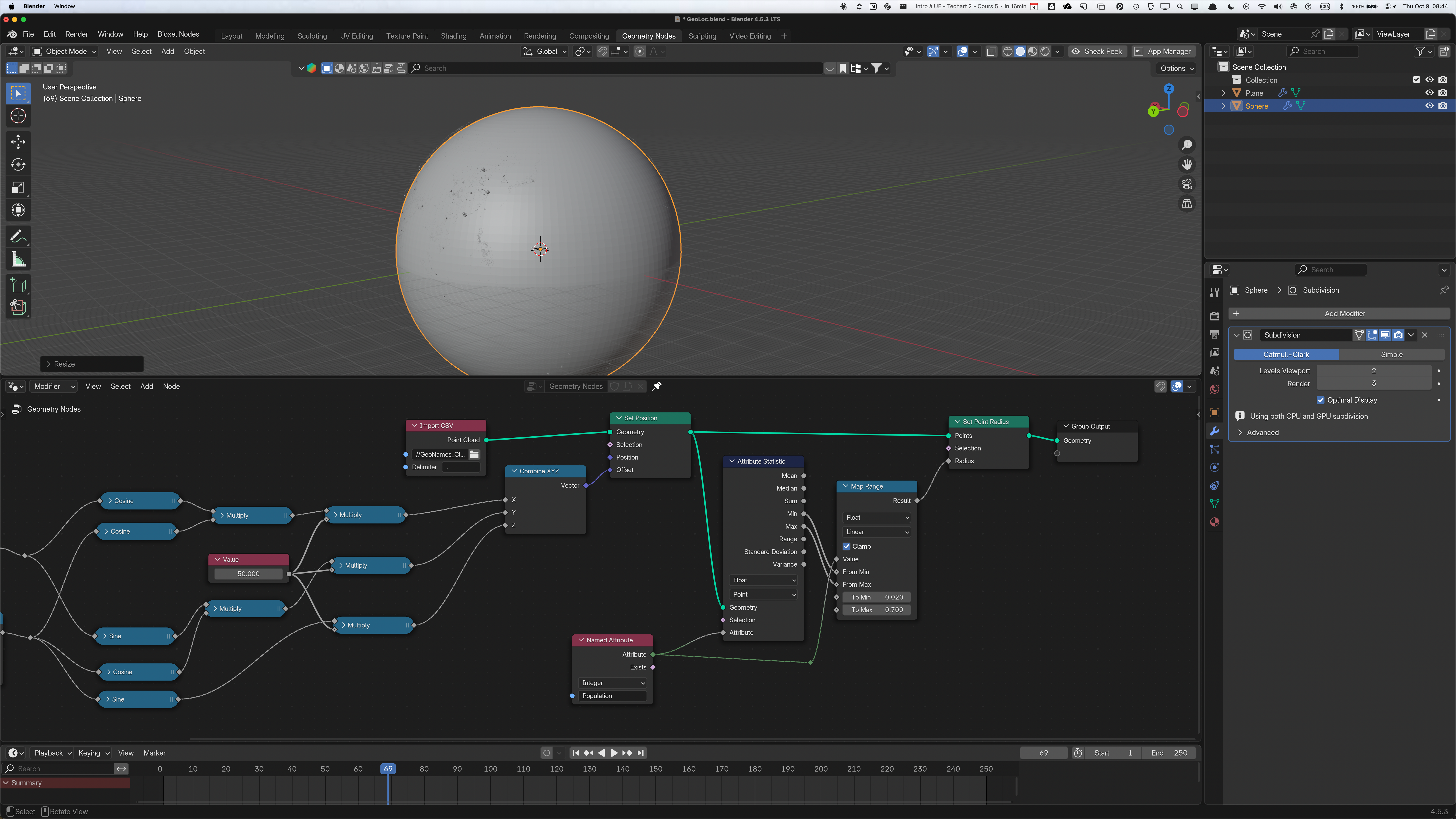
Task: Activate the Transform tool
Action: 18,210
